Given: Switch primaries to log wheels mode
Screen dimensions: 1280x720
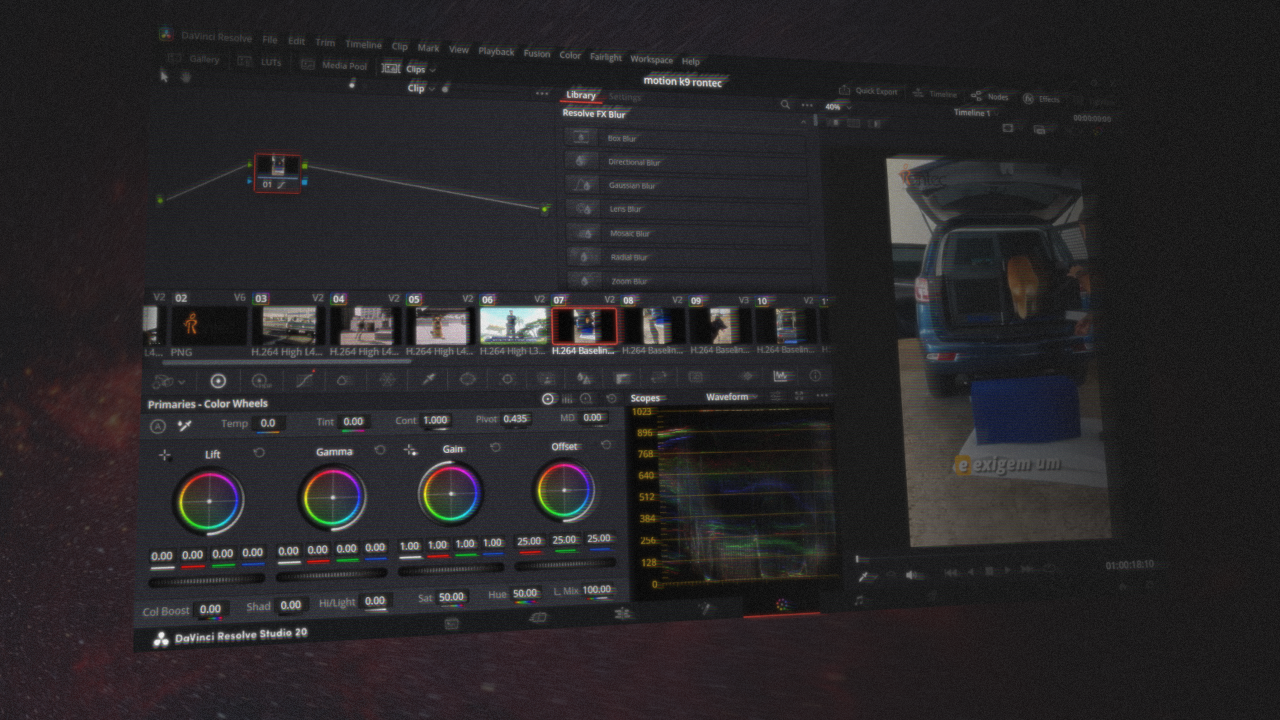Looking at the screenshot, I should (x=586, y=398).
